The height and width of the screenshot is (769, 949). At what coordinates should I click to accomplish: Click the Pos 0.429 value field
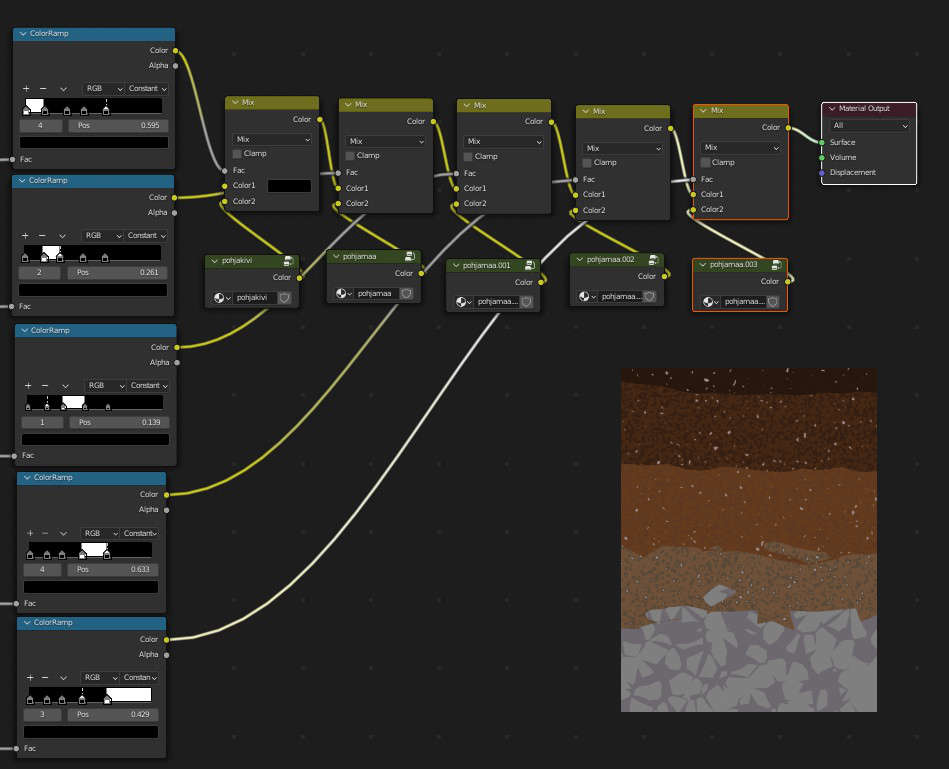click(x=112, y=715)
